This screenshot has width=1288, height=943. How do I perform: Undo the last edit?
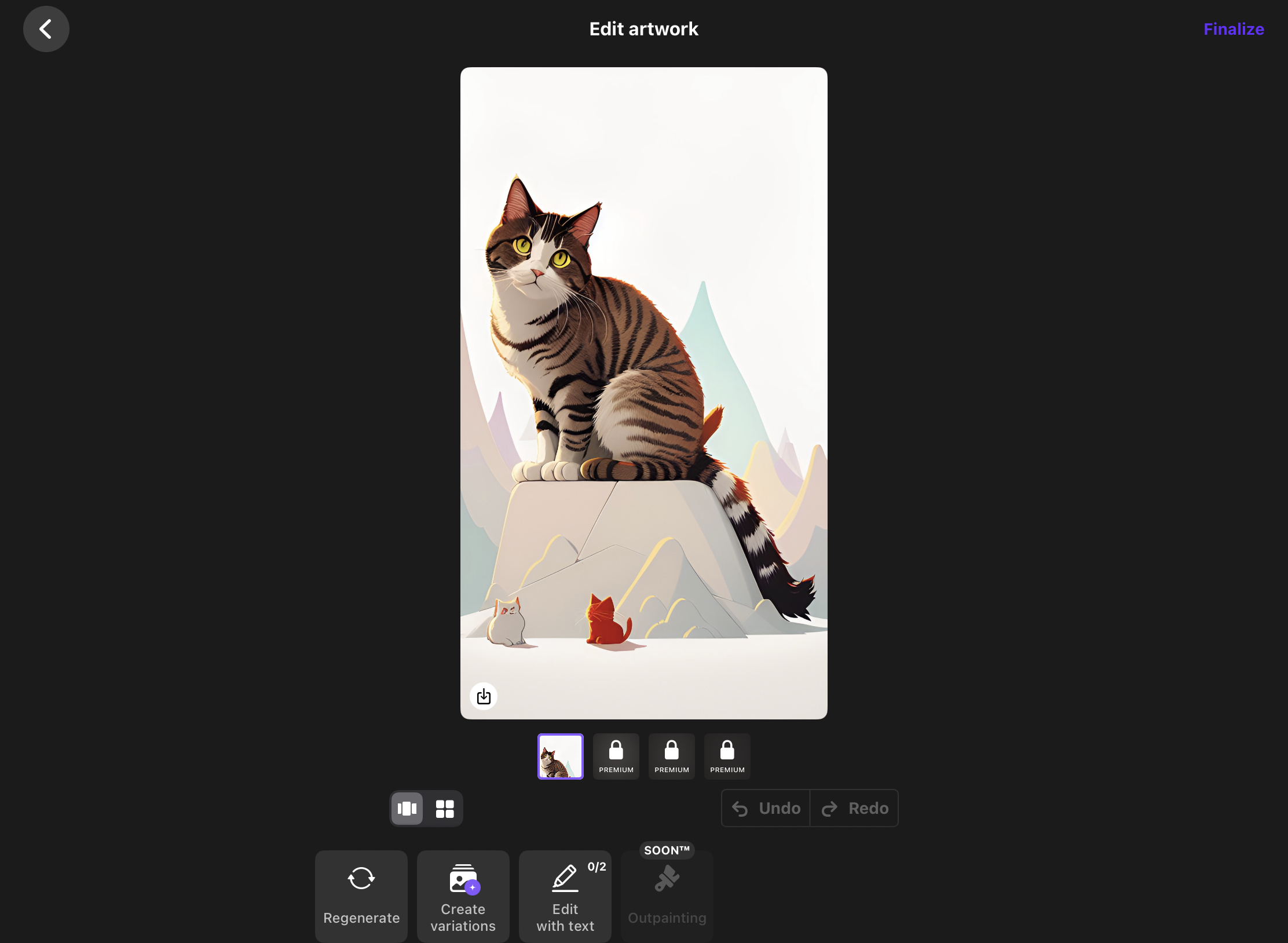point(766,808)
